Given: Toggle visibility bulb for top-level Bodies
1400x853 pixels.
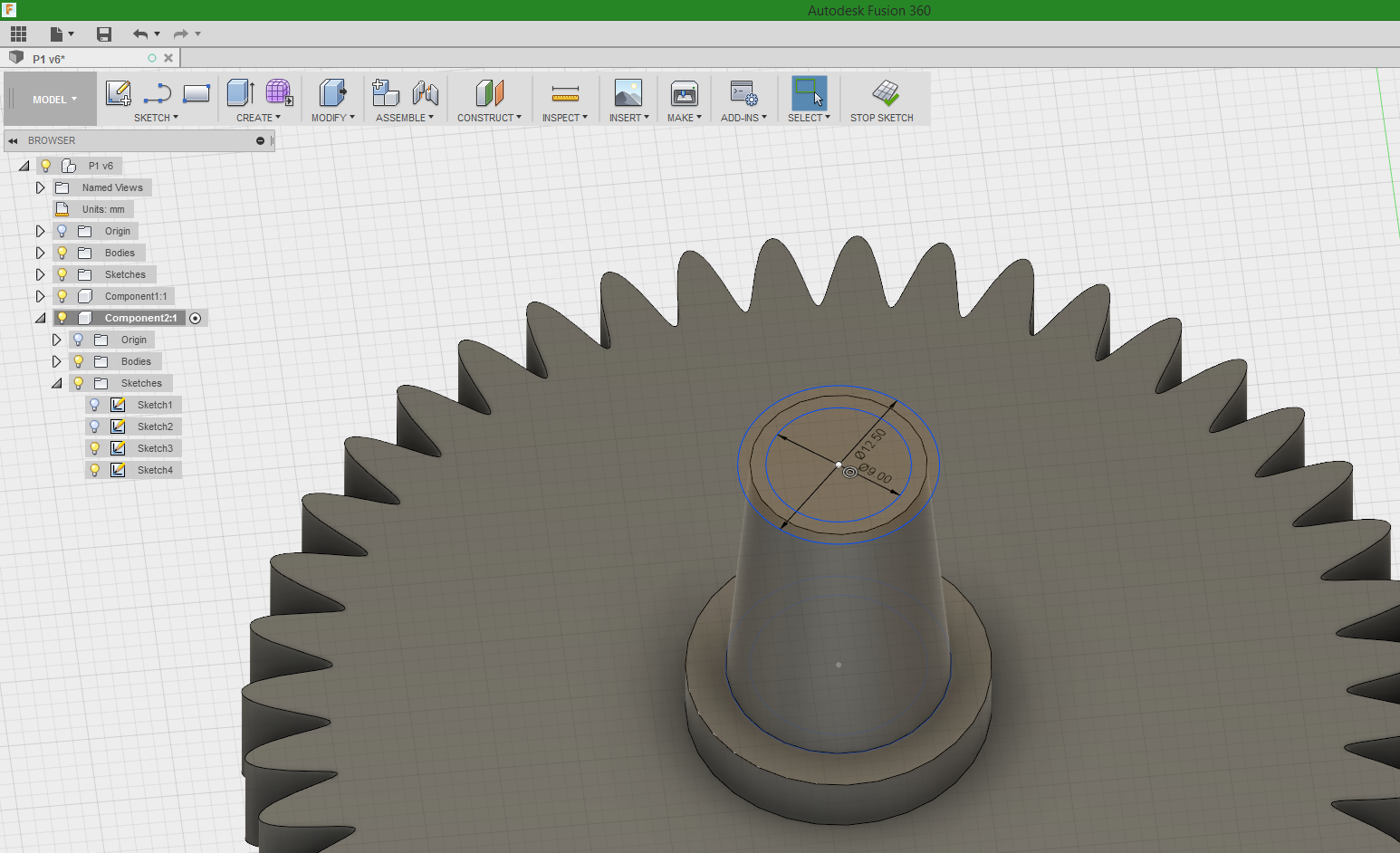Looking at the screenshot, I should point(62,253).
